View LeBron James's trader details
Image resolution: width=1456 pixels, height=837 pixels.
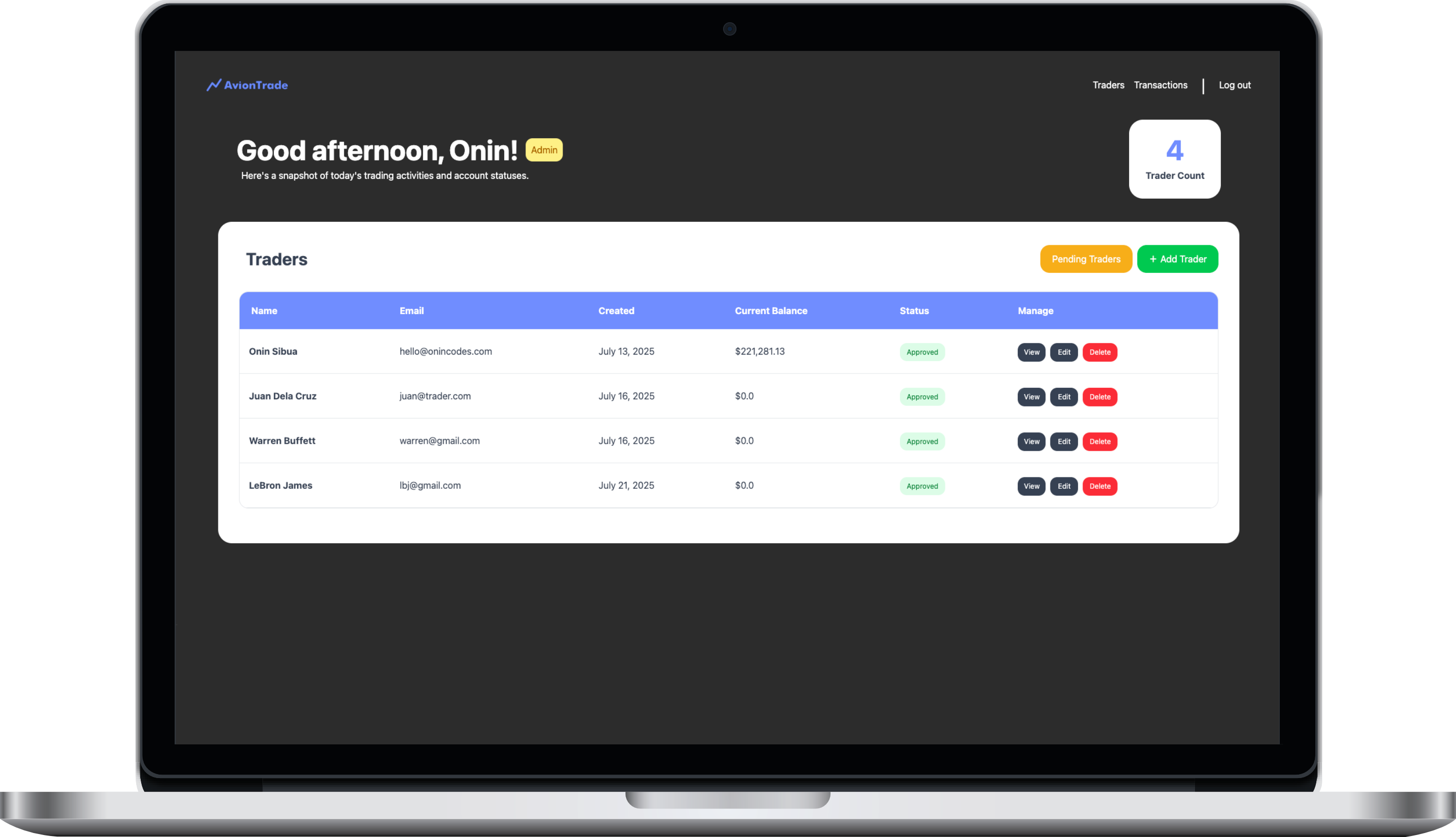point(1031,486)
